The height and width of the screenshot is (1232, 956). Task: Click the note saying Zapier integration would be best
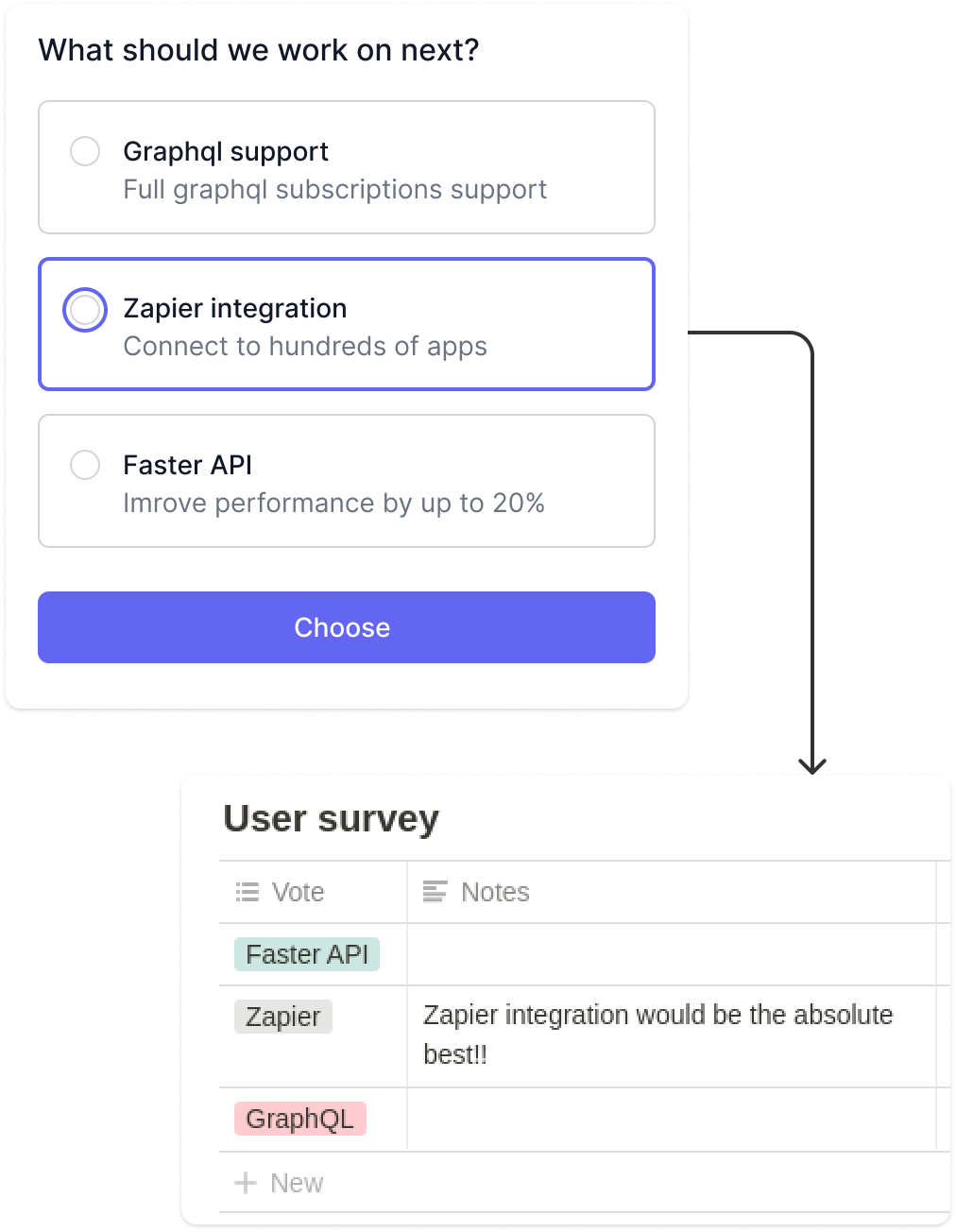click(657, 1035)
